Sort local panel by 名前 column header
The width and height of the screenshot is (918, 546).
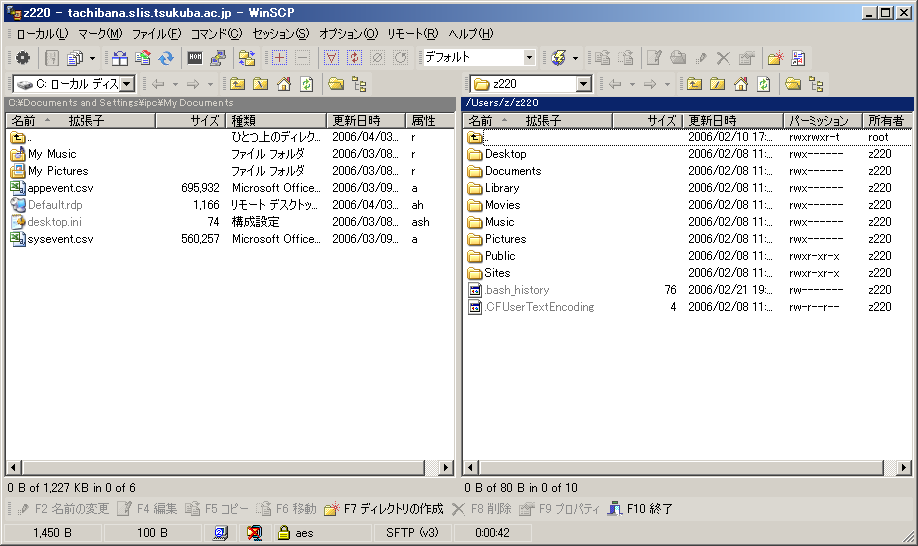pos(81,121)
